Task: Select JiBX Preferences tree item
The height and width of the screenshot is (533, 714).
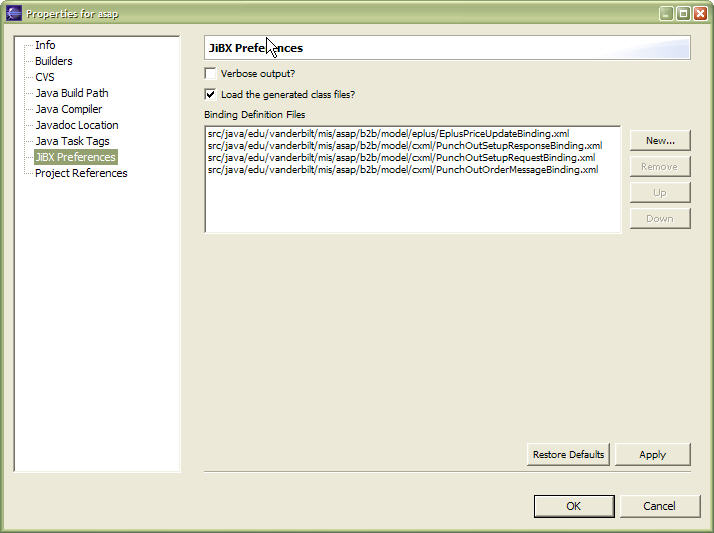Action: pyautogui.click(x=75, y=157)
